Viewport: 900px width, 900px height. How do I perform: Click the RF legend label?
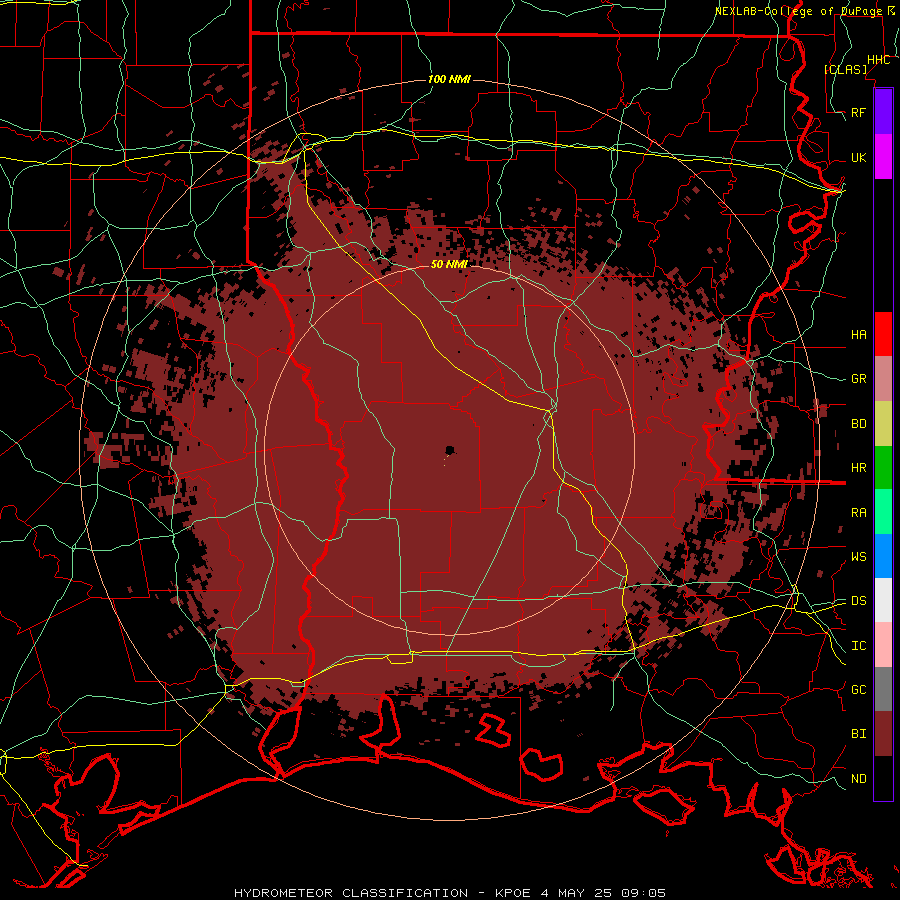coord(858,112)
